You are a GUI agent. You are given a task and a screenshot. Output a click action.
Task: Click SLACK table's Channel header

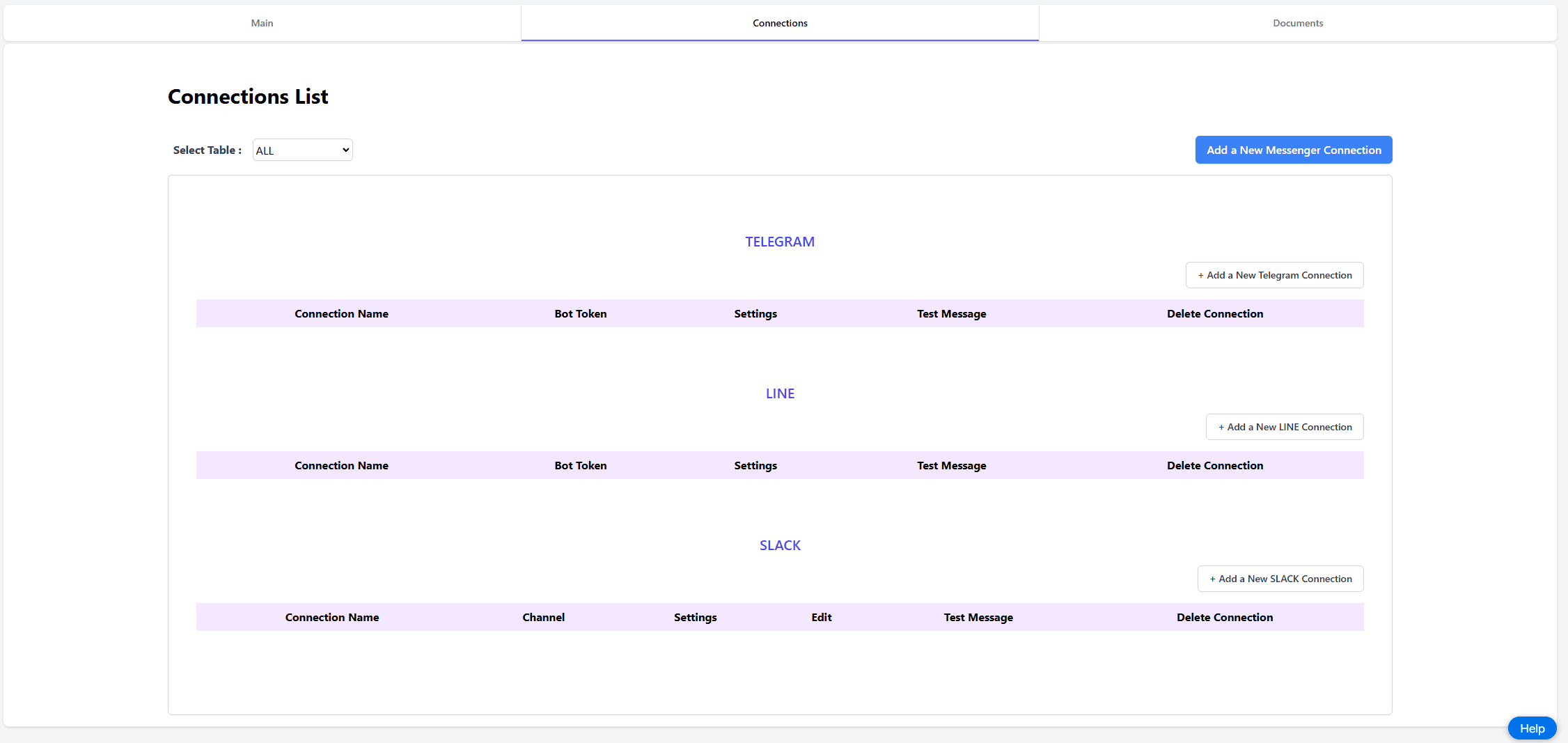[x=543, y=618]
